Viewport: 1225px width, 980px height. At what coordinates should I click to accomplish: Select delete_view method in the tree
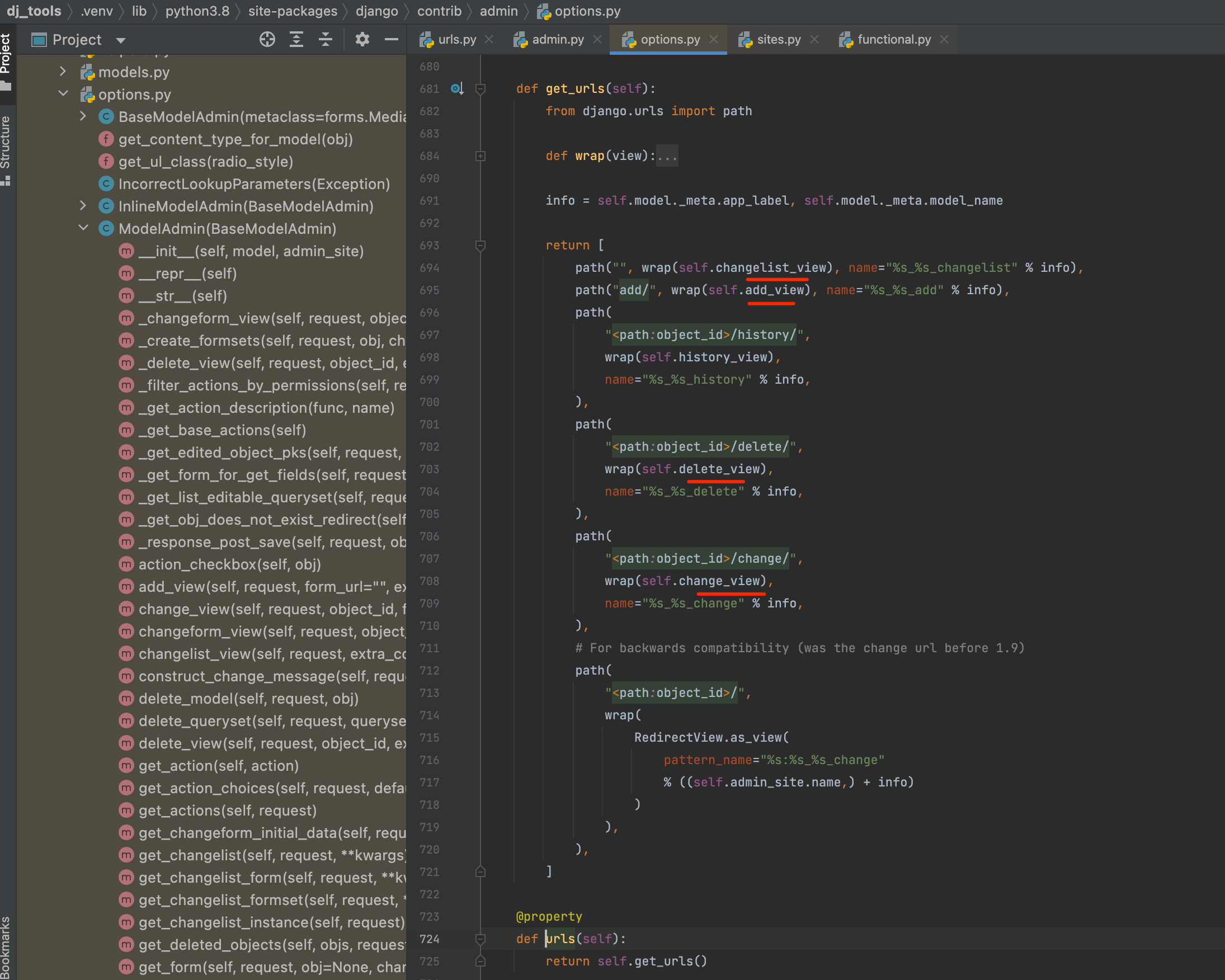[273, 743]
